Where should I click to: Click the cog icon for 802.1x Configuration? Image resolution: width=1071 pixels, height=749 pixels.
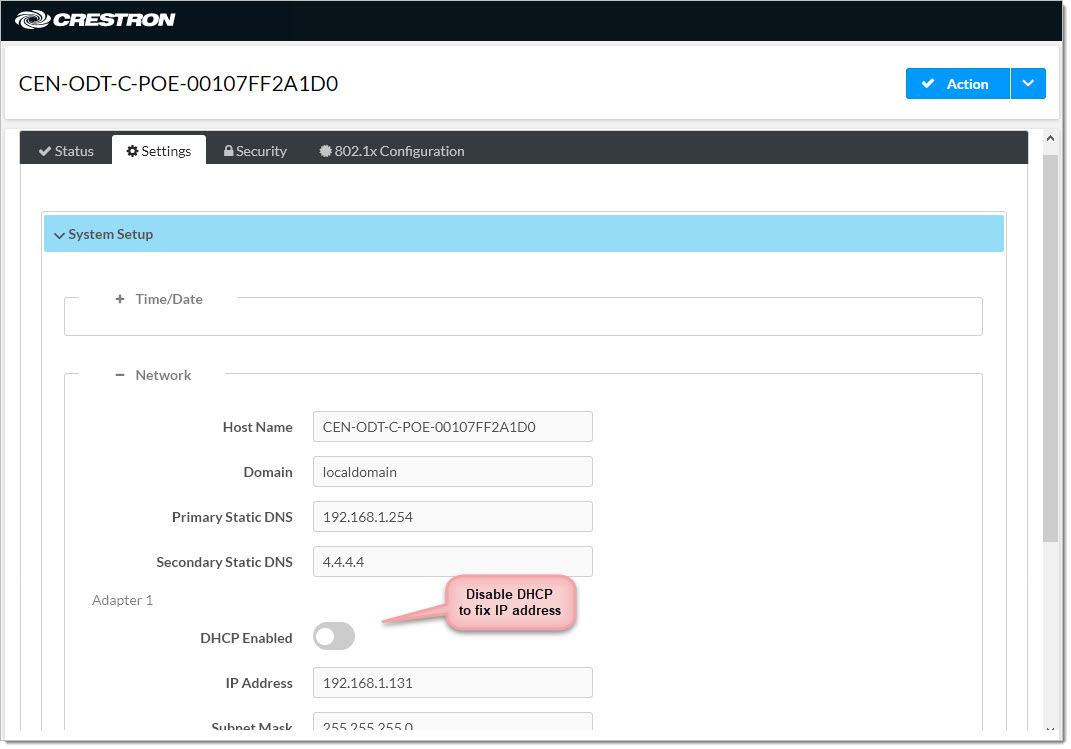tap(325, 152)
